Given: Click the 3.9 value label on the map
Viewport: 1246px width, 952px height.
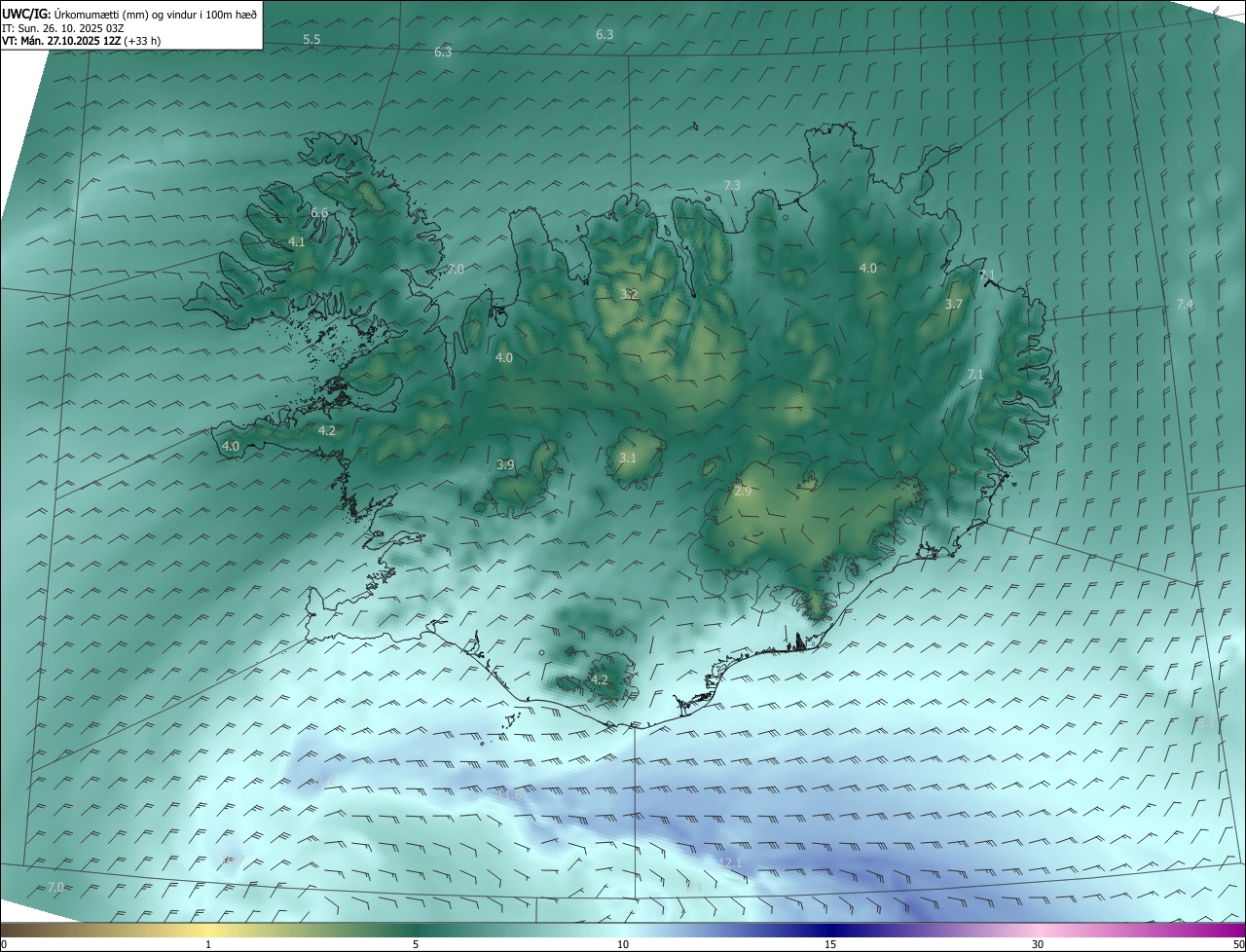Looking at the screenshot, I should (x=505, y=465).
